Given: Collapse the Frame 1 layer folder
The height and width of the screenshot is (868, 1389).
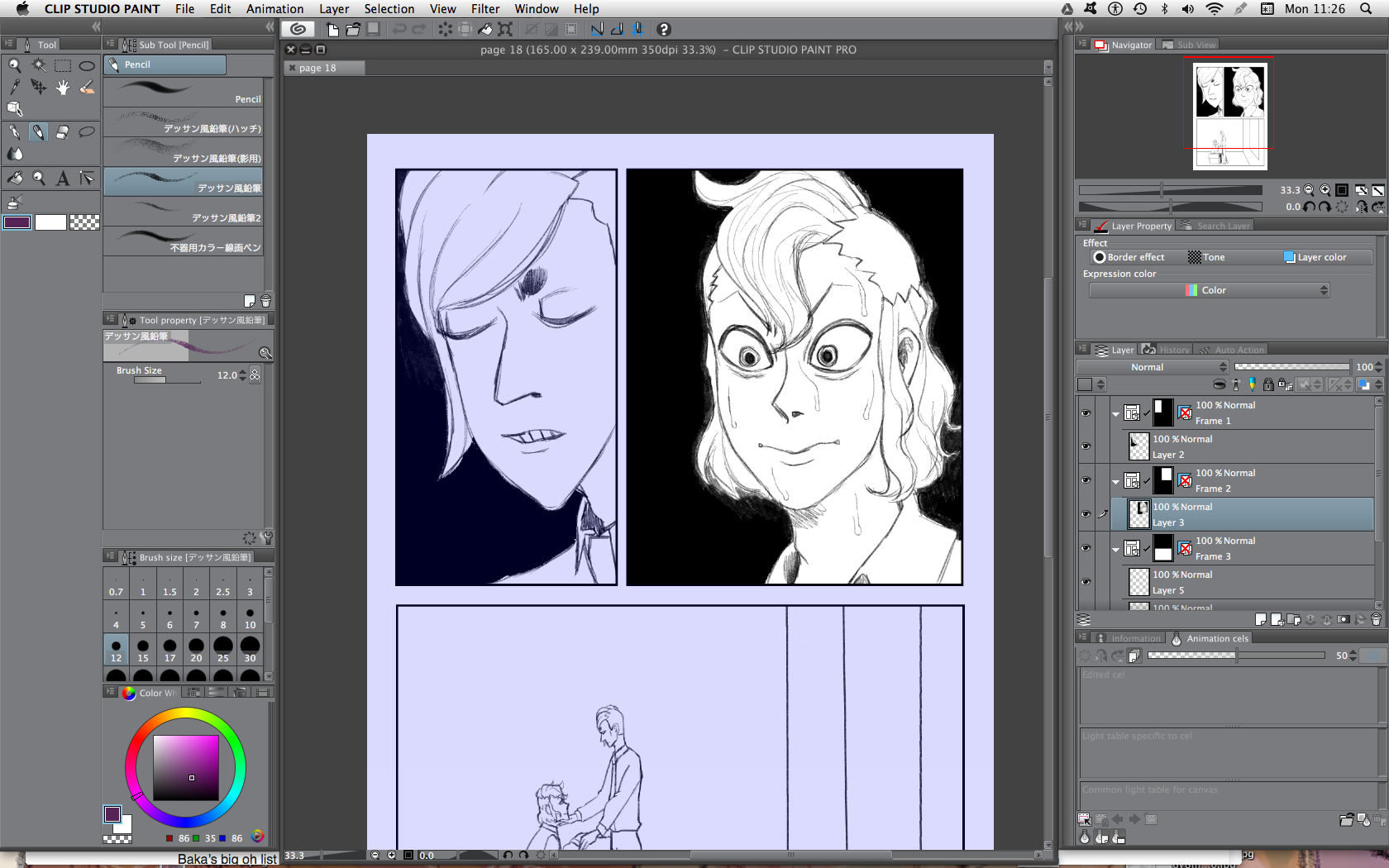Looking at the screenshot, I should click(x=1115, y=413).
